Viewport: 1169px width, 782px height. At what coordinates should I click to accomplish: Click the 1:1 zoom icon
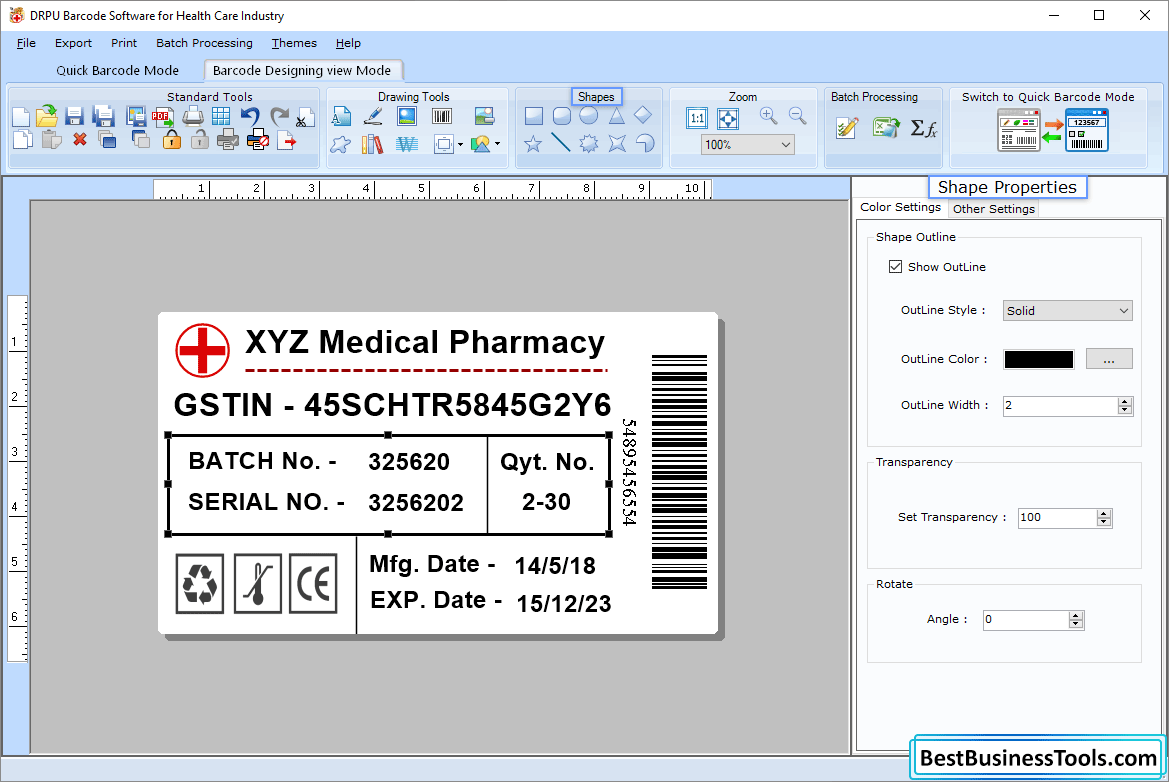click(698, 117)
